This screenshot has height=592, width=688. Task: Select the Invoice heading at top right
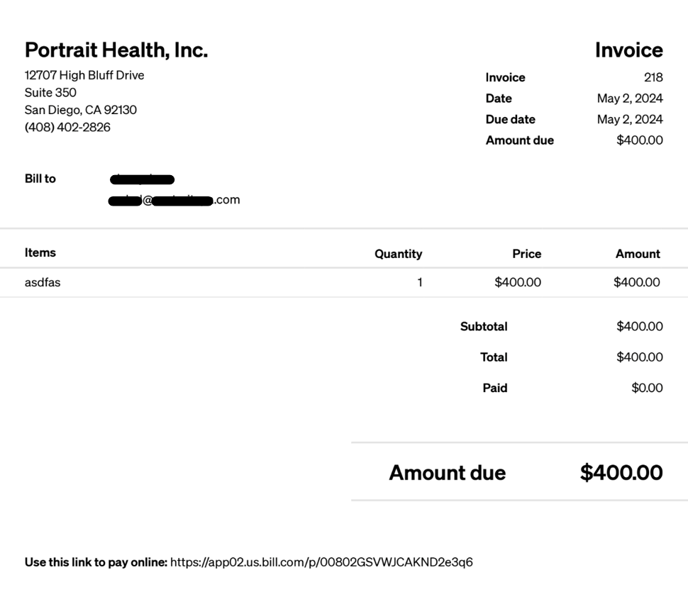coord(629,50)
